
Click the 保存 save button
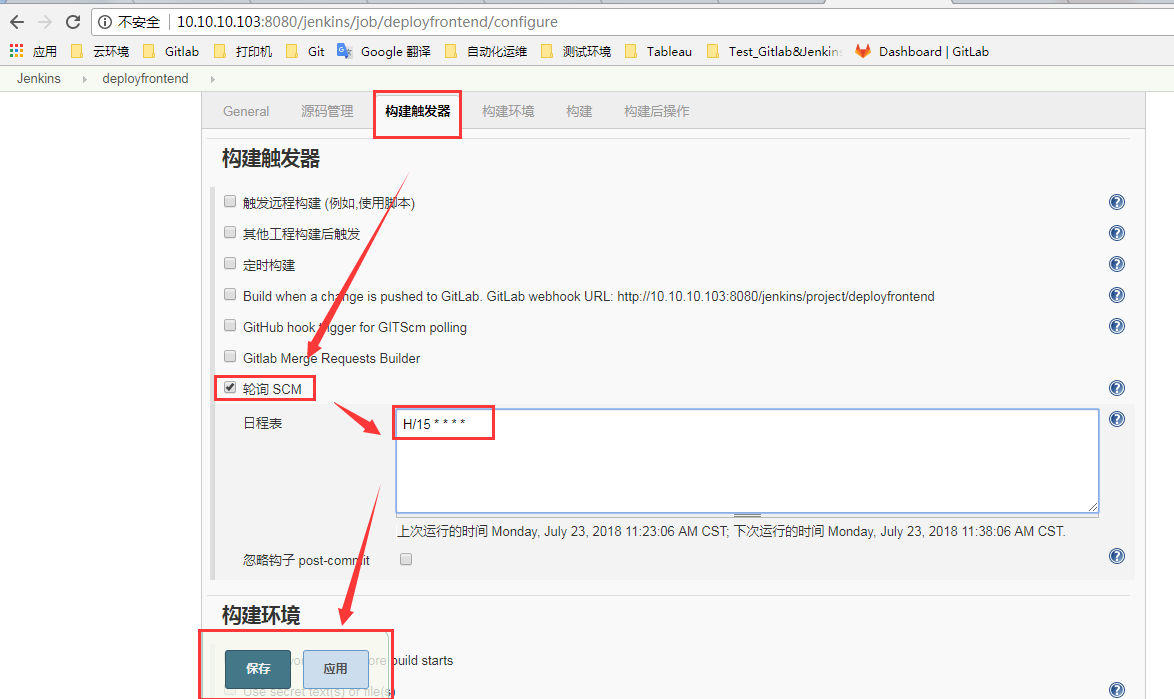258,668
